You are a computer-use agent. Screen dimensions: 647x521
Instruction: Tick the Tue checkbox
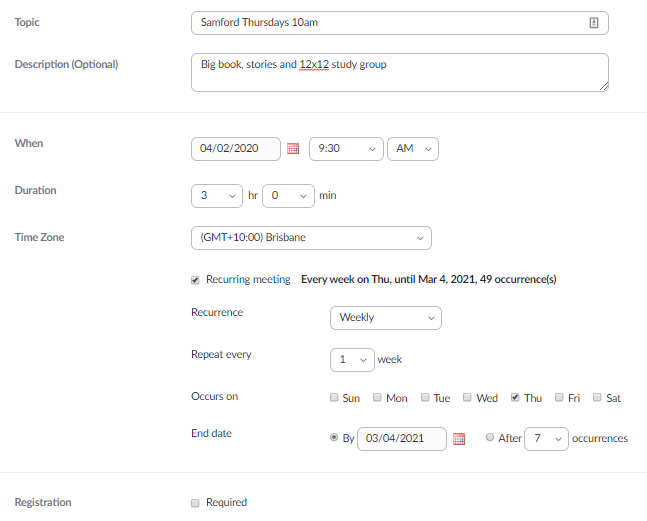425,397
